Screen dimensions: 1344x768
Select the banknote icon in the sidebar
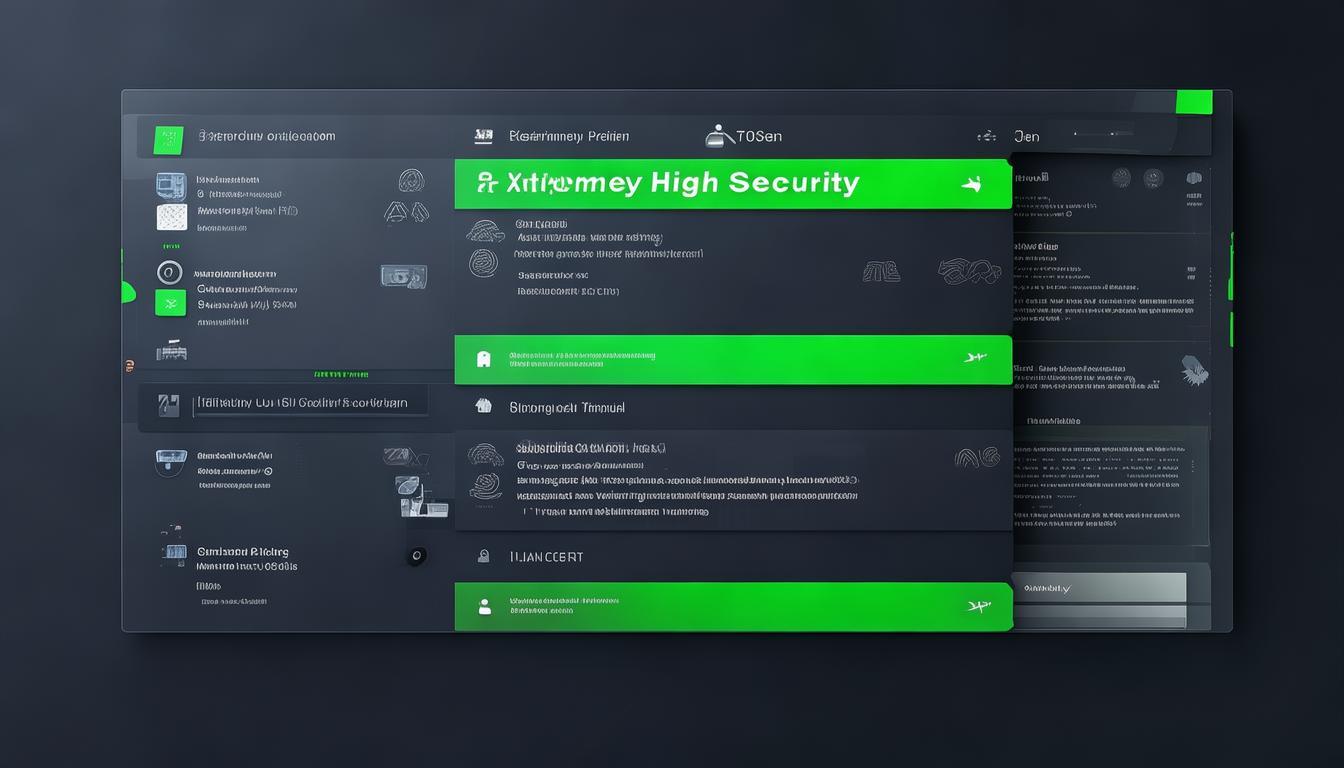[x=403, y=275]
